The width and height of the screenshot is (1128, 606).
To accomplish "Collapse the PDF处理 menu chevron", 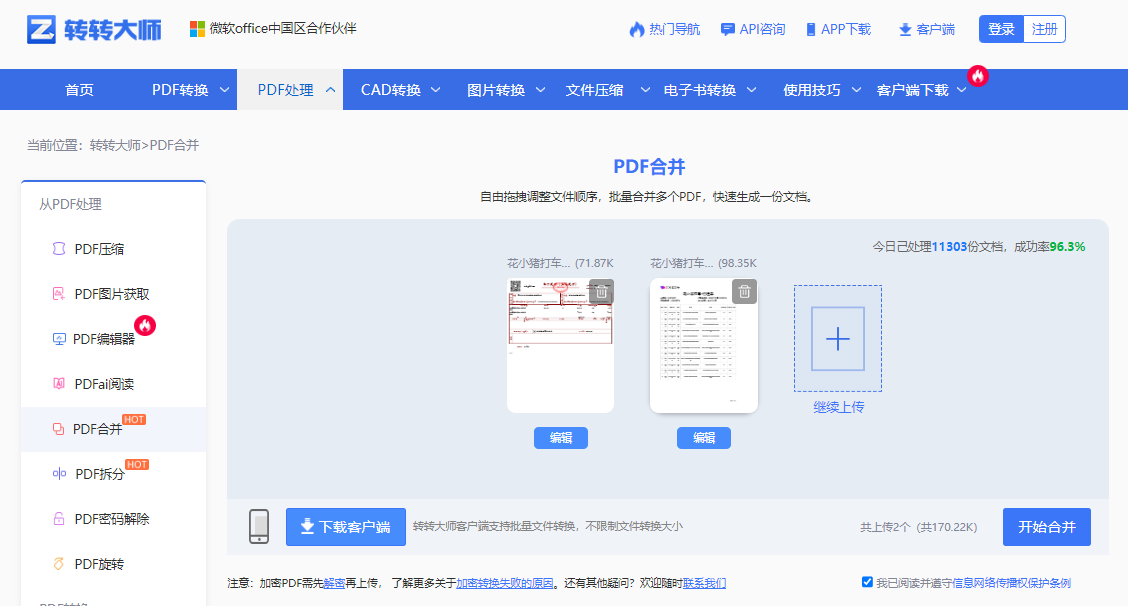I will click(x=330, y=90).
